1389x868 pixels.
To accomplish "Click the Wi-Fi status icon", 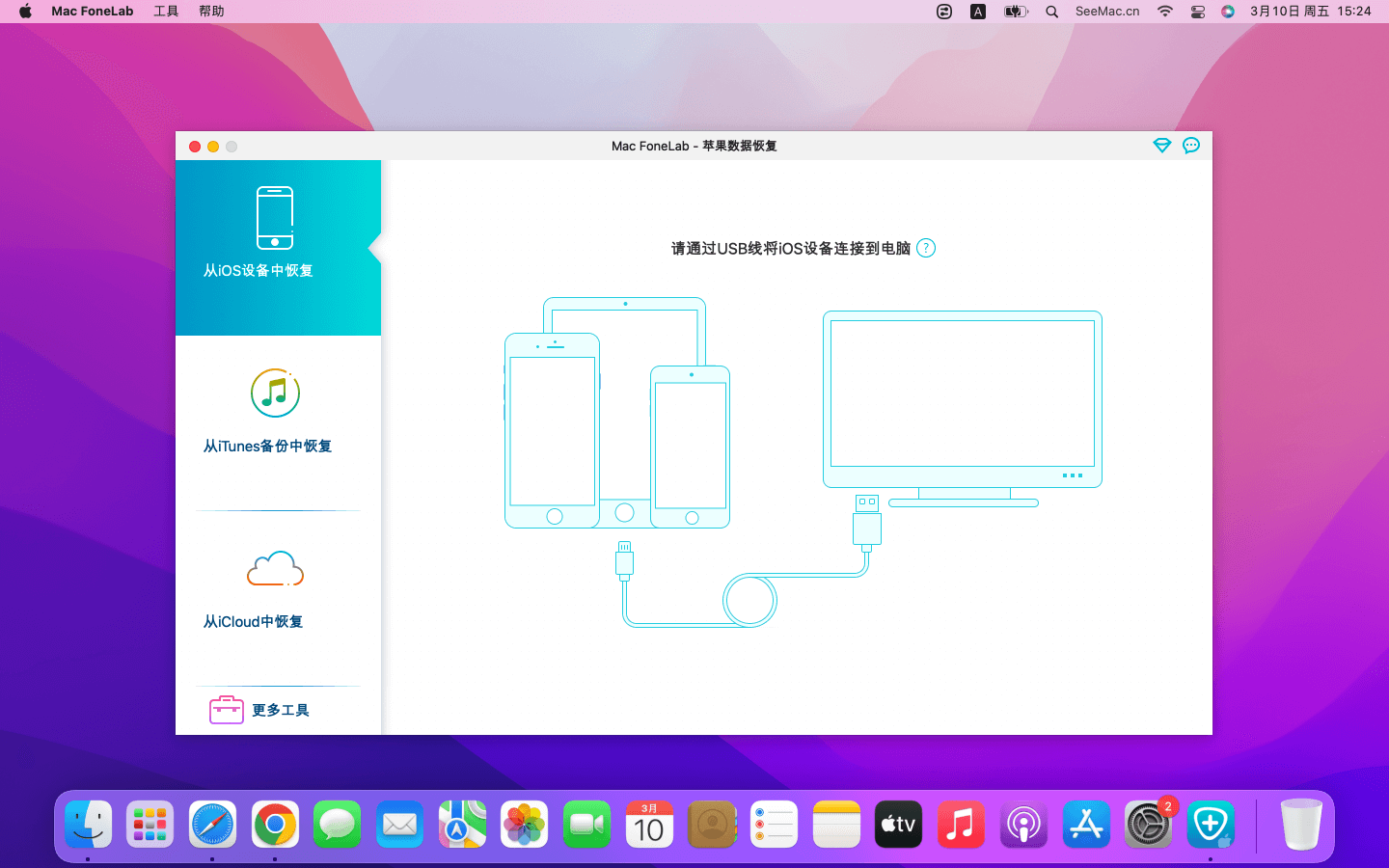I will click(x=1165, y=12).
